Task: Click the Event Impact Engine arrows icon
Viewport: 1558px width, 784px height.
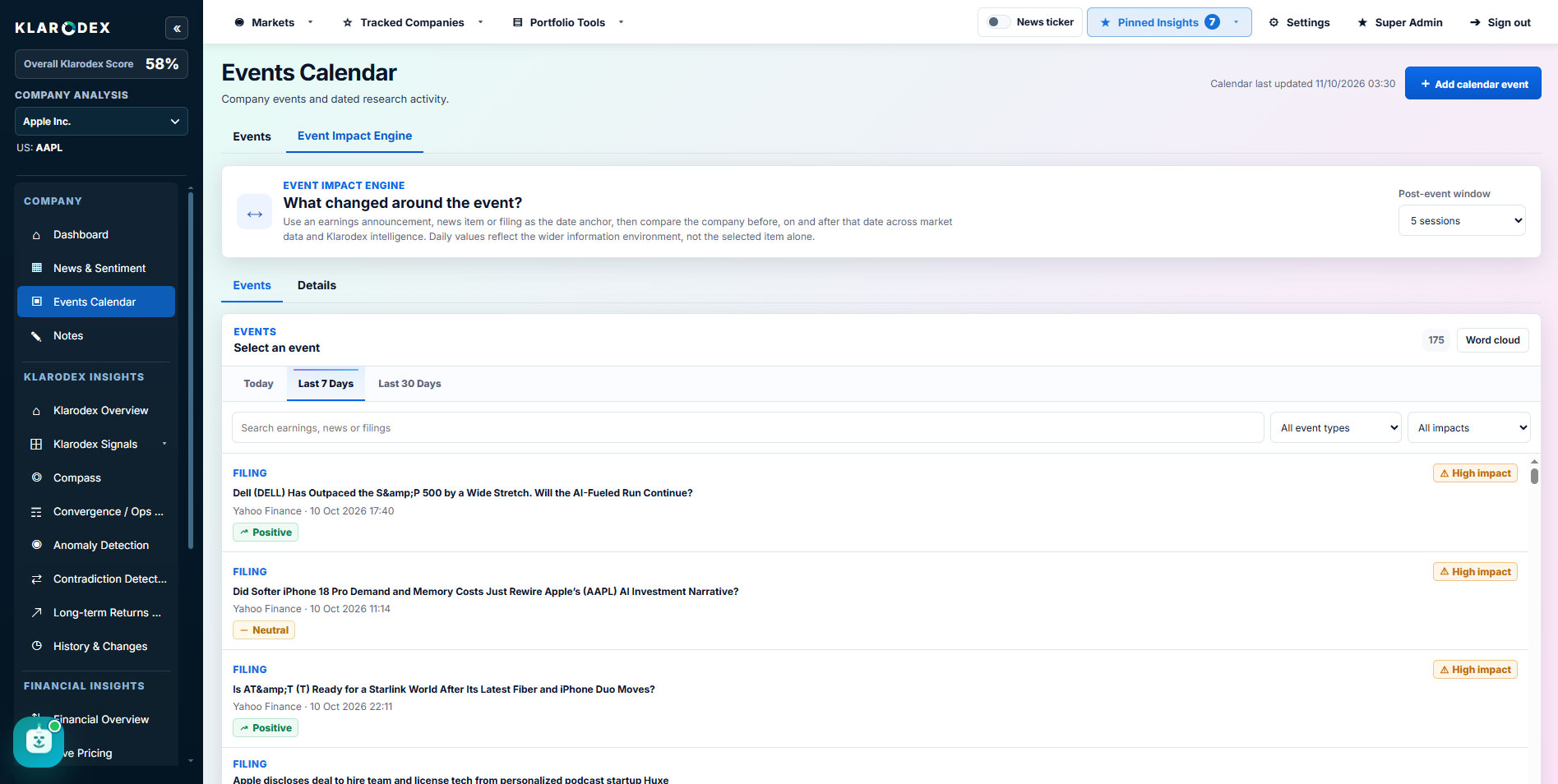Action: tap(255, 212)
